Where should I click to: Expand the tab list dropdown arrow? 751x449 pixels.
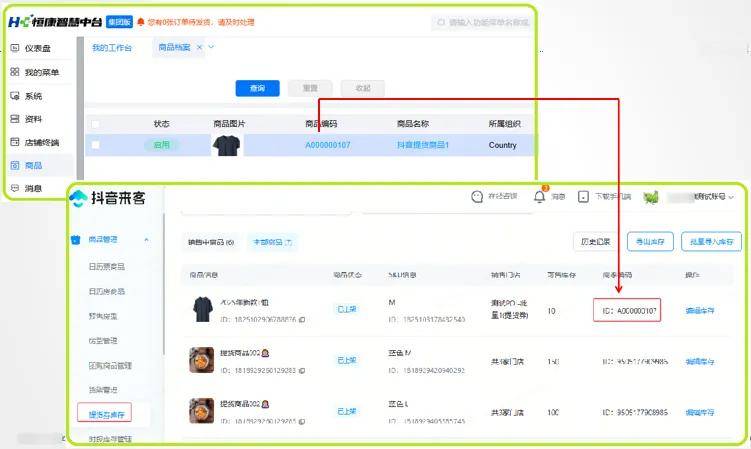[x=211, y=47]
